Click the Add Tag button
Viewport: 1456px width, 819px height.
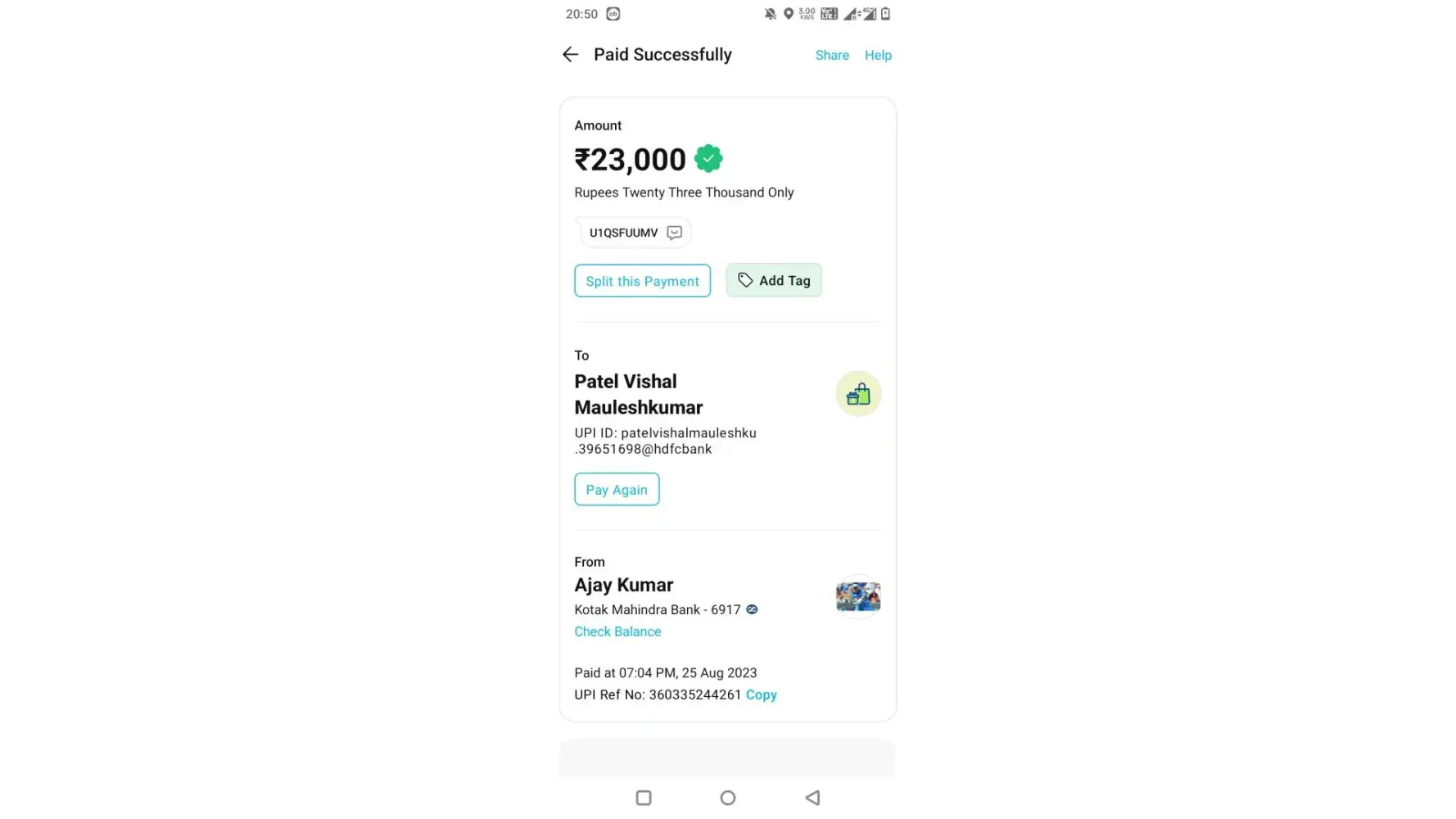(x=773, y=281)
